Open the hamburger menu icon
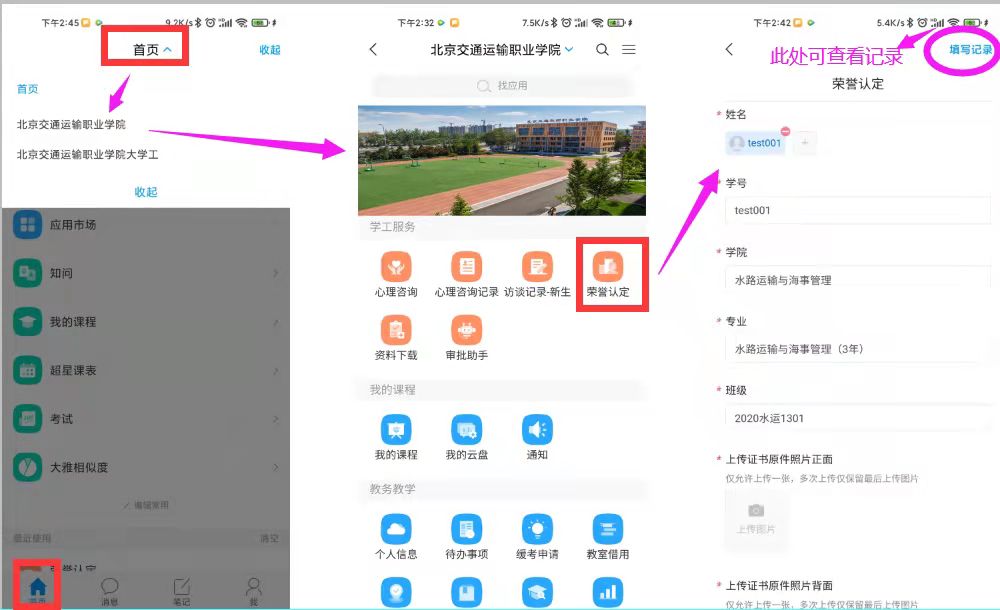 pos(629,49)
